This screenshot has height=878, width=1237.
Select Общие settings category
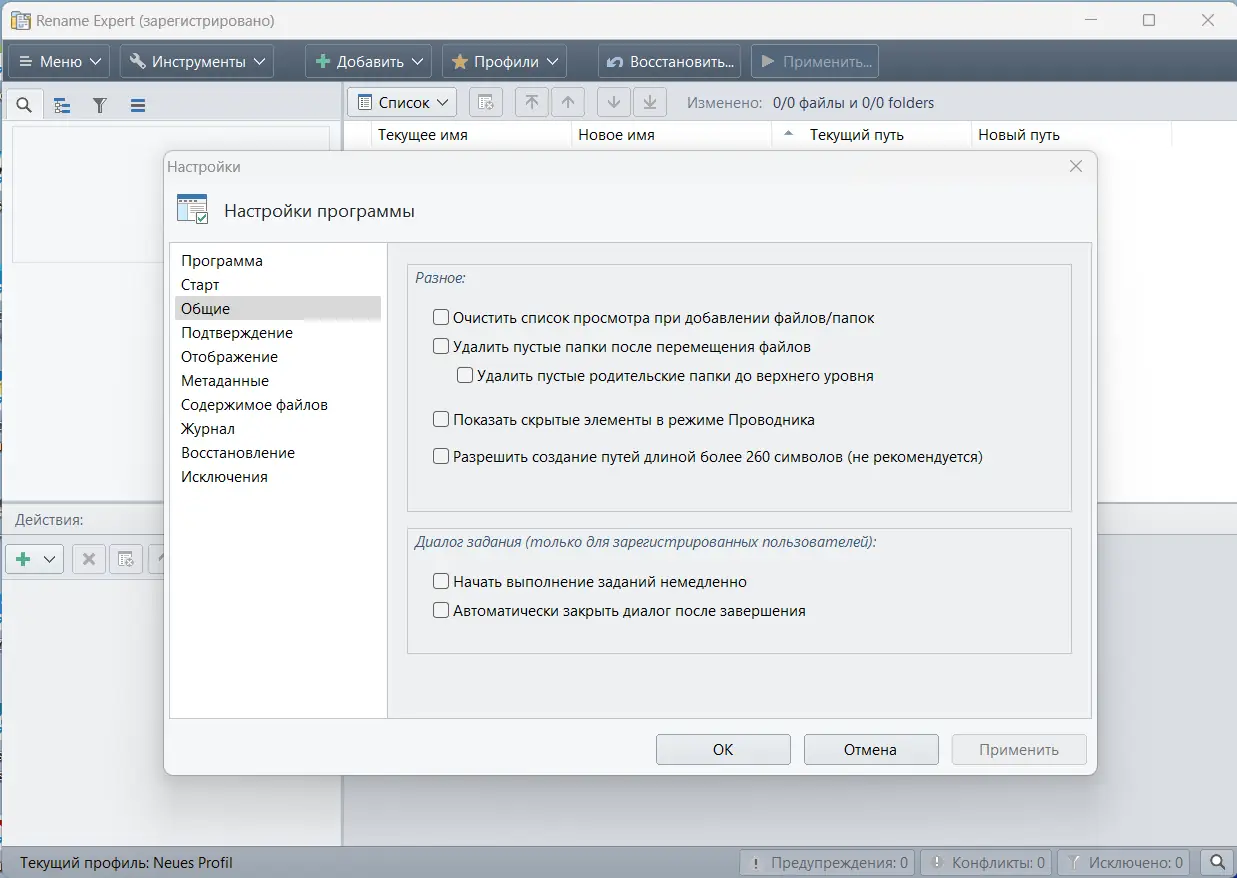pos(278,309)
